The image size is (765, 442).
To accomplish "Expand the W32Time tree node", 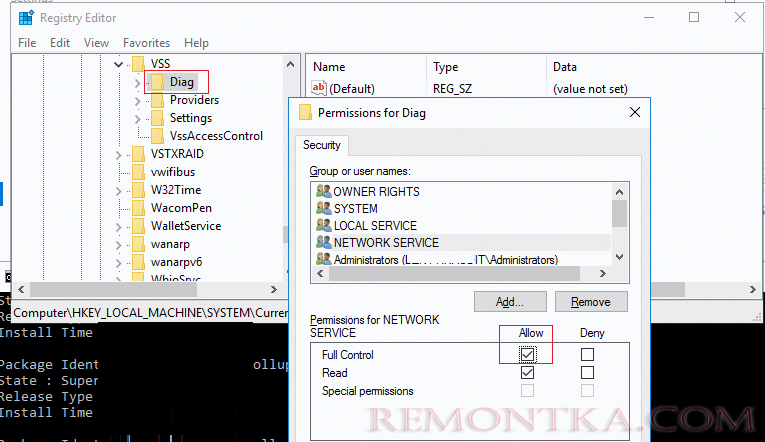I will [x=119, y=191].
